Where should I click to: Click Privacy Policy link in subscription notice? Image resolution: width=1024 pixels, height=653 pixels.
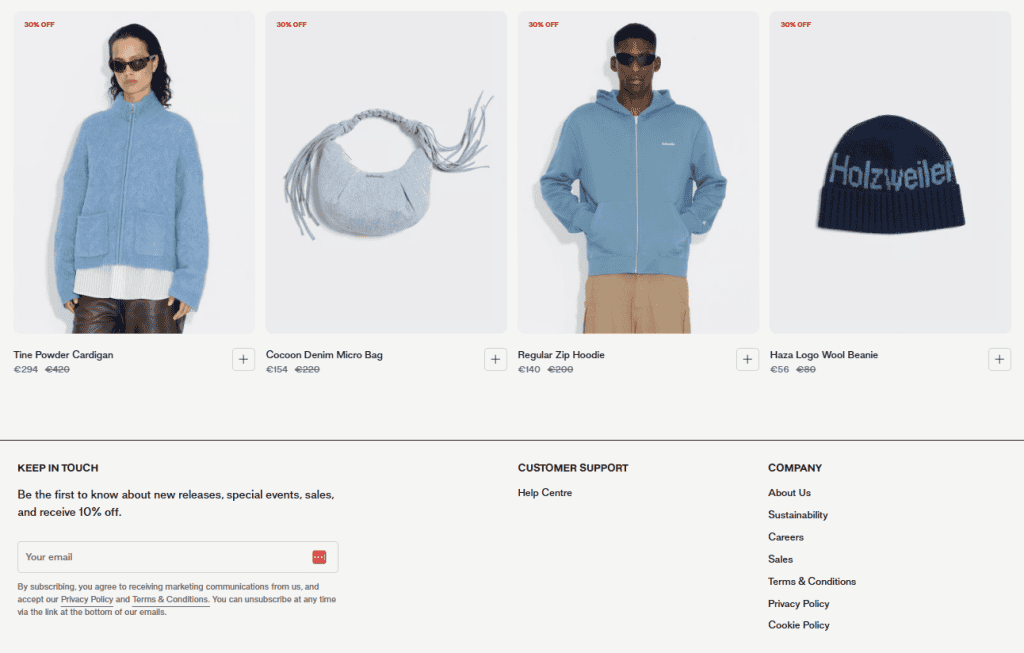tap(87, 599)
